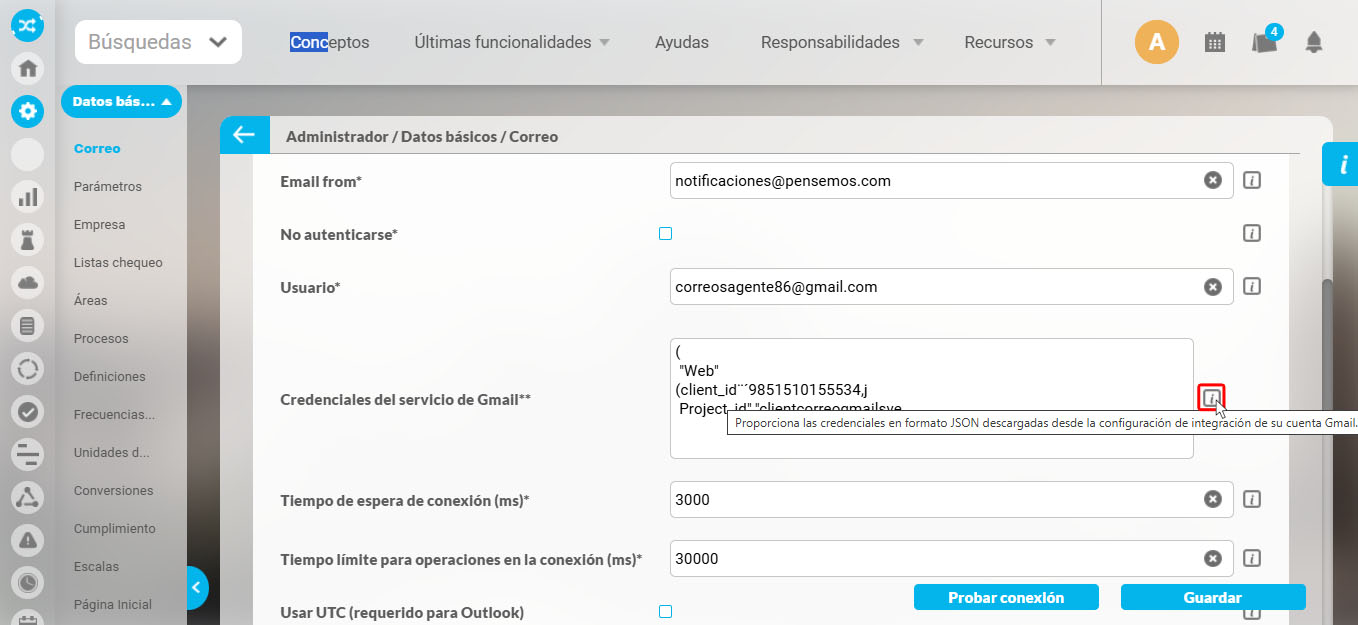Enable the No autenticarse checkbox
This screenshot has width=1358, height=625.
click(x=665, y=233)
